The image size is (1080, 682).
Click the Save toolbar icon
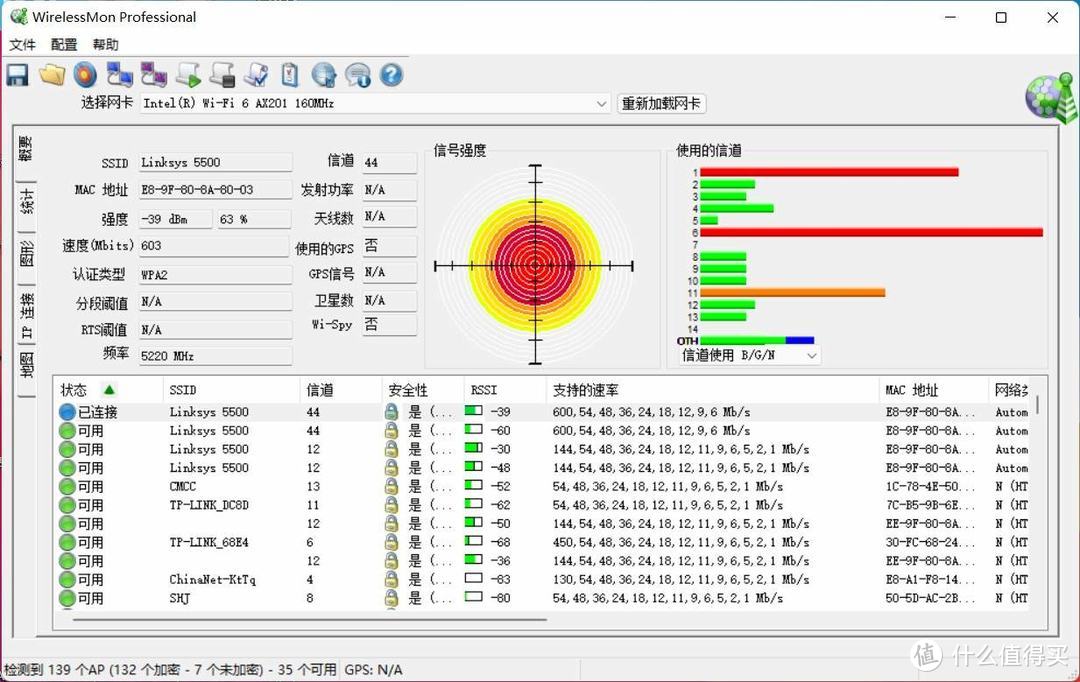click(17, 74)
